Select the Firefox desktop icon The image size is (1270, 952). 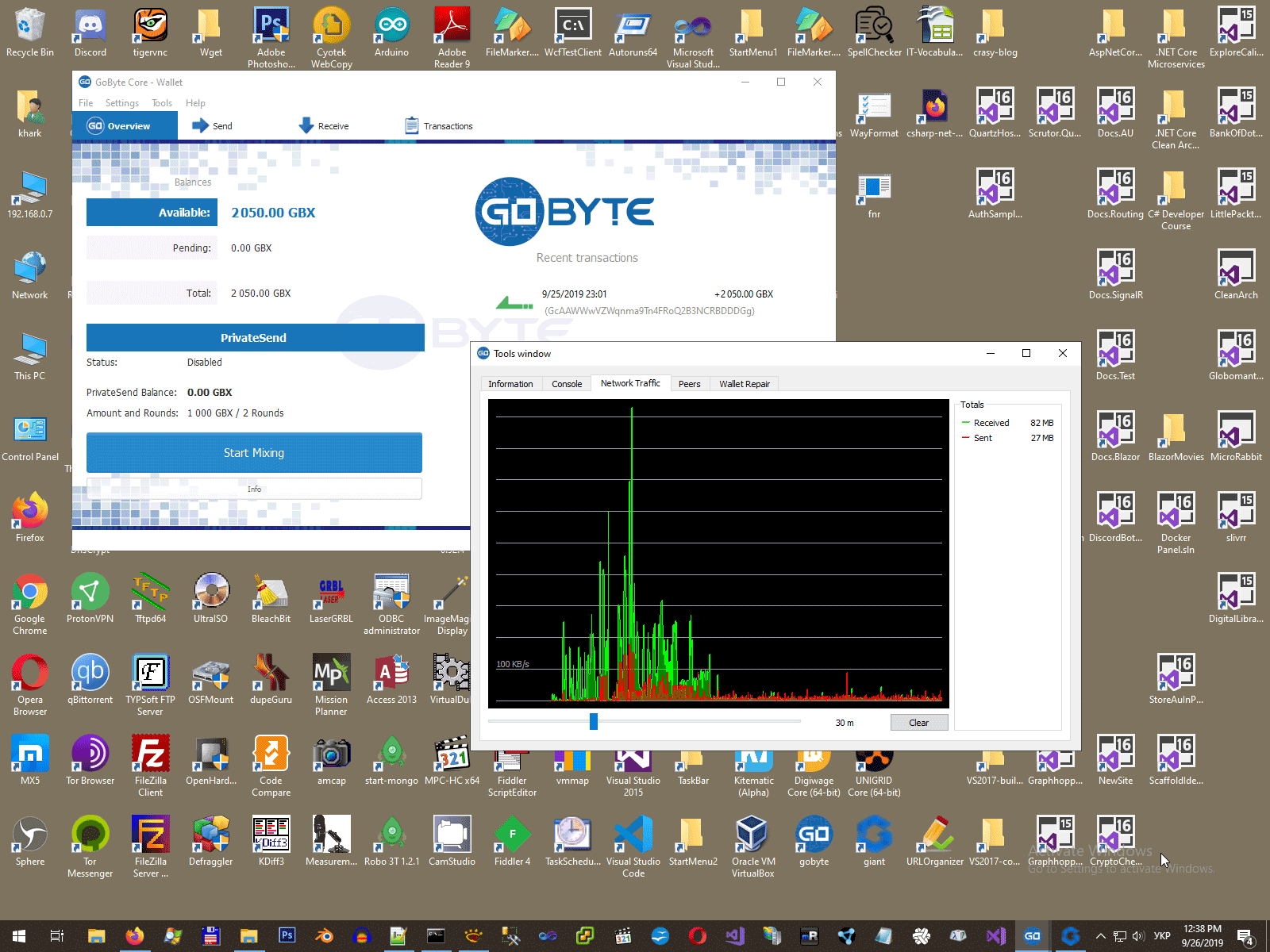(30, 518)
